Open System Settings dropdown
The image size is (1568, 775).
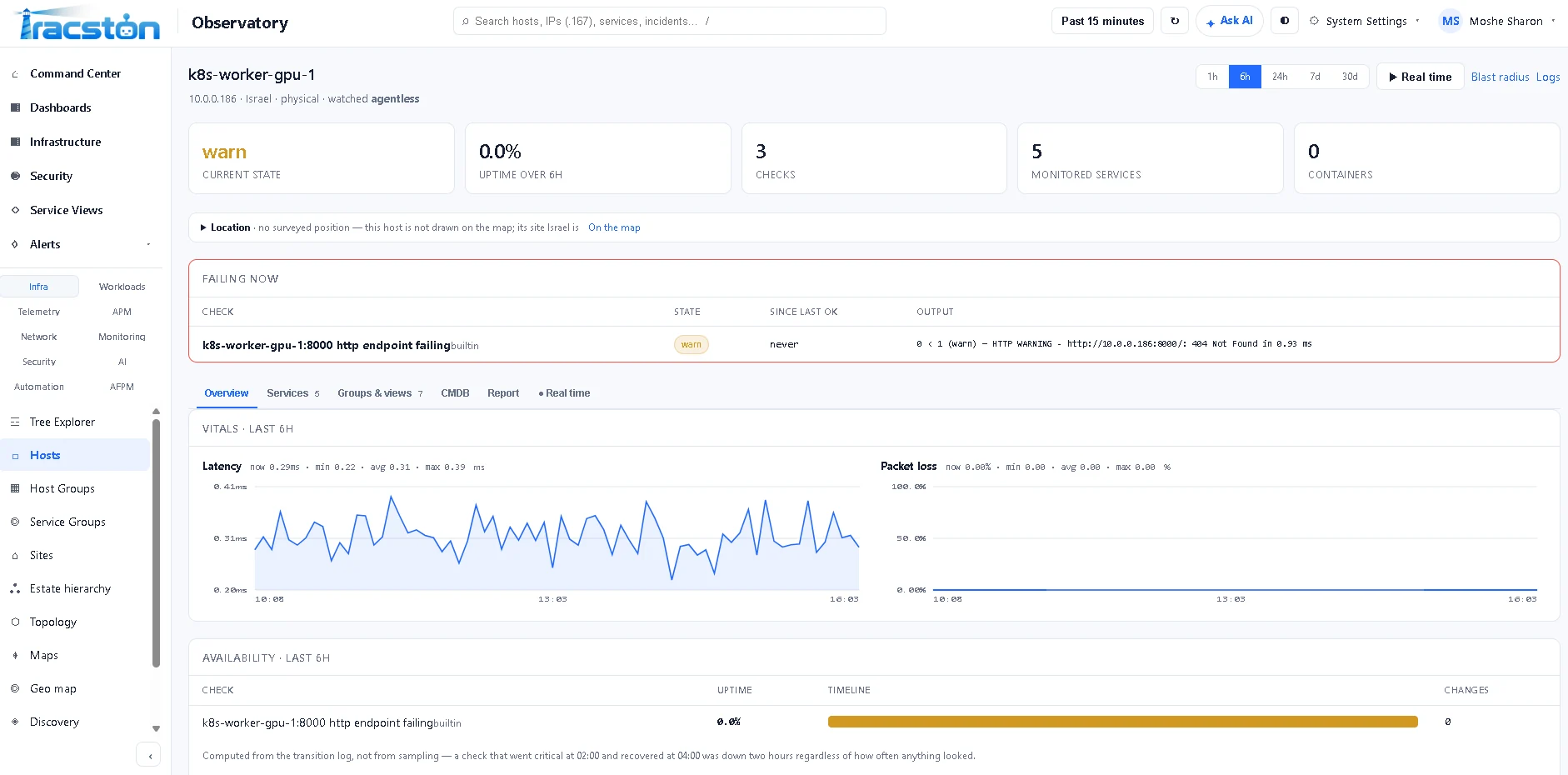(x=1366, y=21)
